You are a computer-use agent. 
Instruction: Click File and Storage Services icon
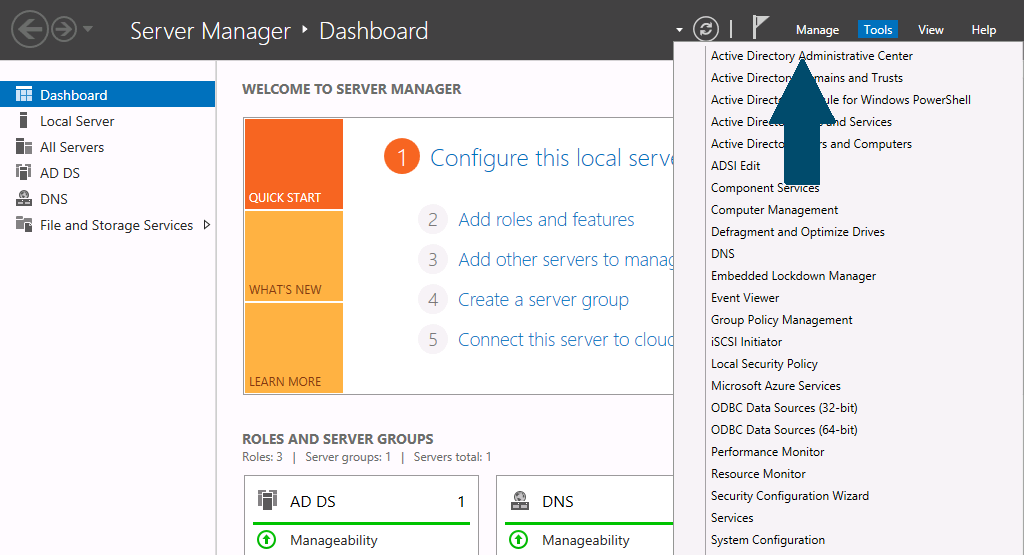(24, 224)
